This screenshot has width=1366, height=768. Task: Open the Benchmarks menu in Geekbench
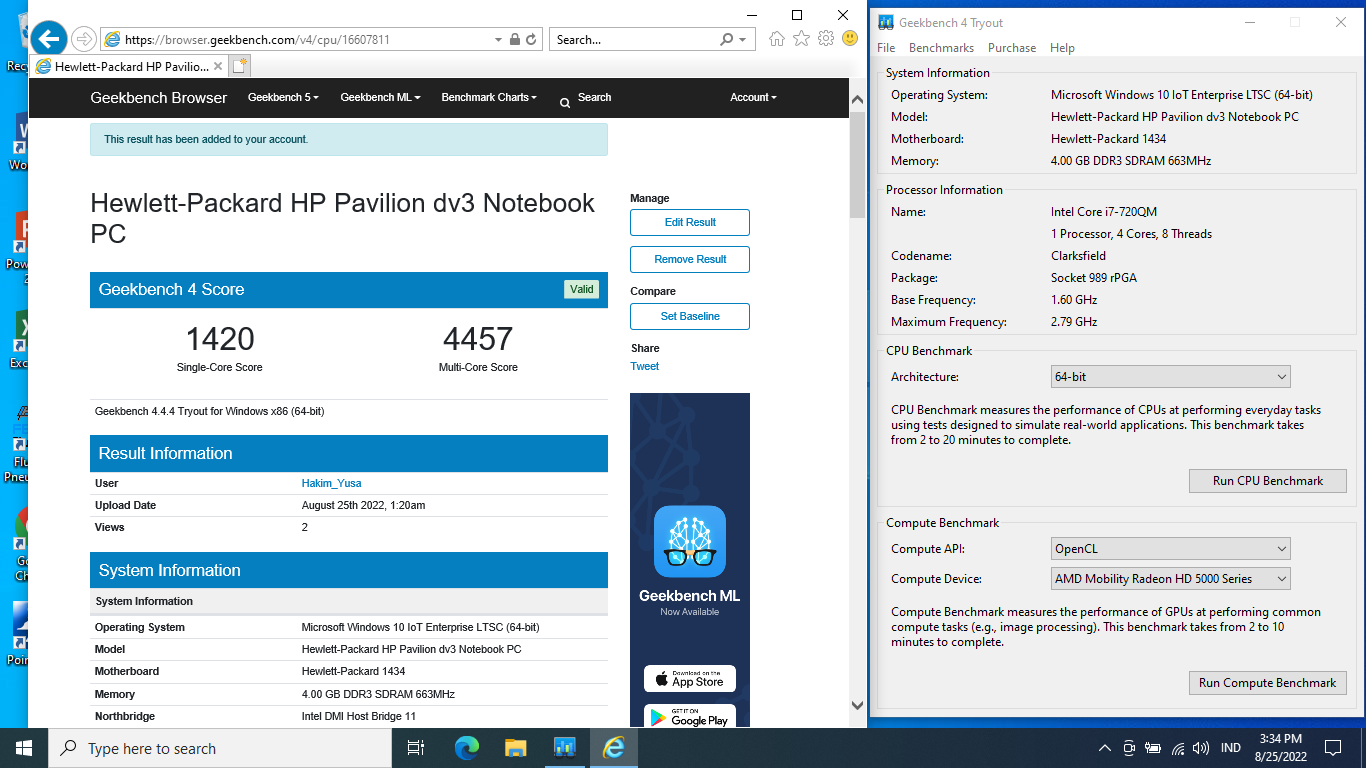coord(941,48)
